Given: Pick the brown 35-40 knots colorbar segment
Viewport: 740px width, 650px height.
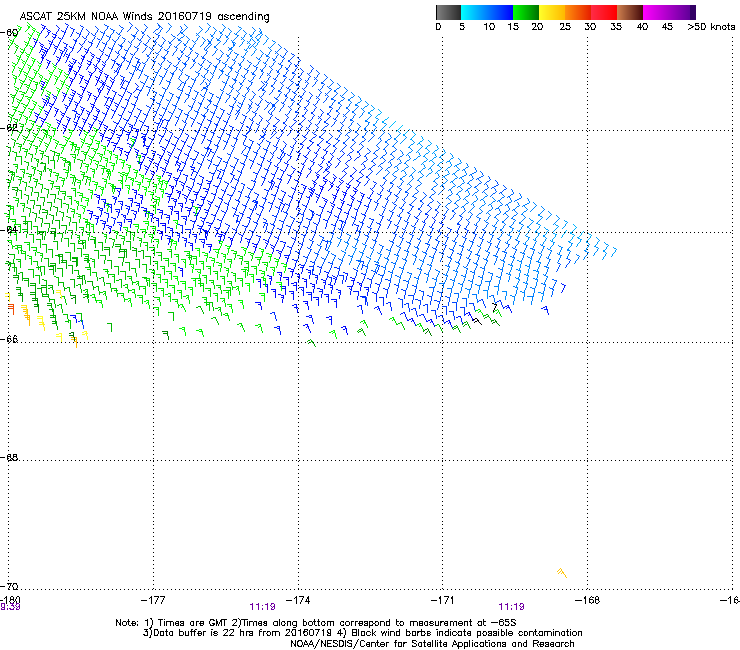Looking at the screenshot, I should coord(630,12).
